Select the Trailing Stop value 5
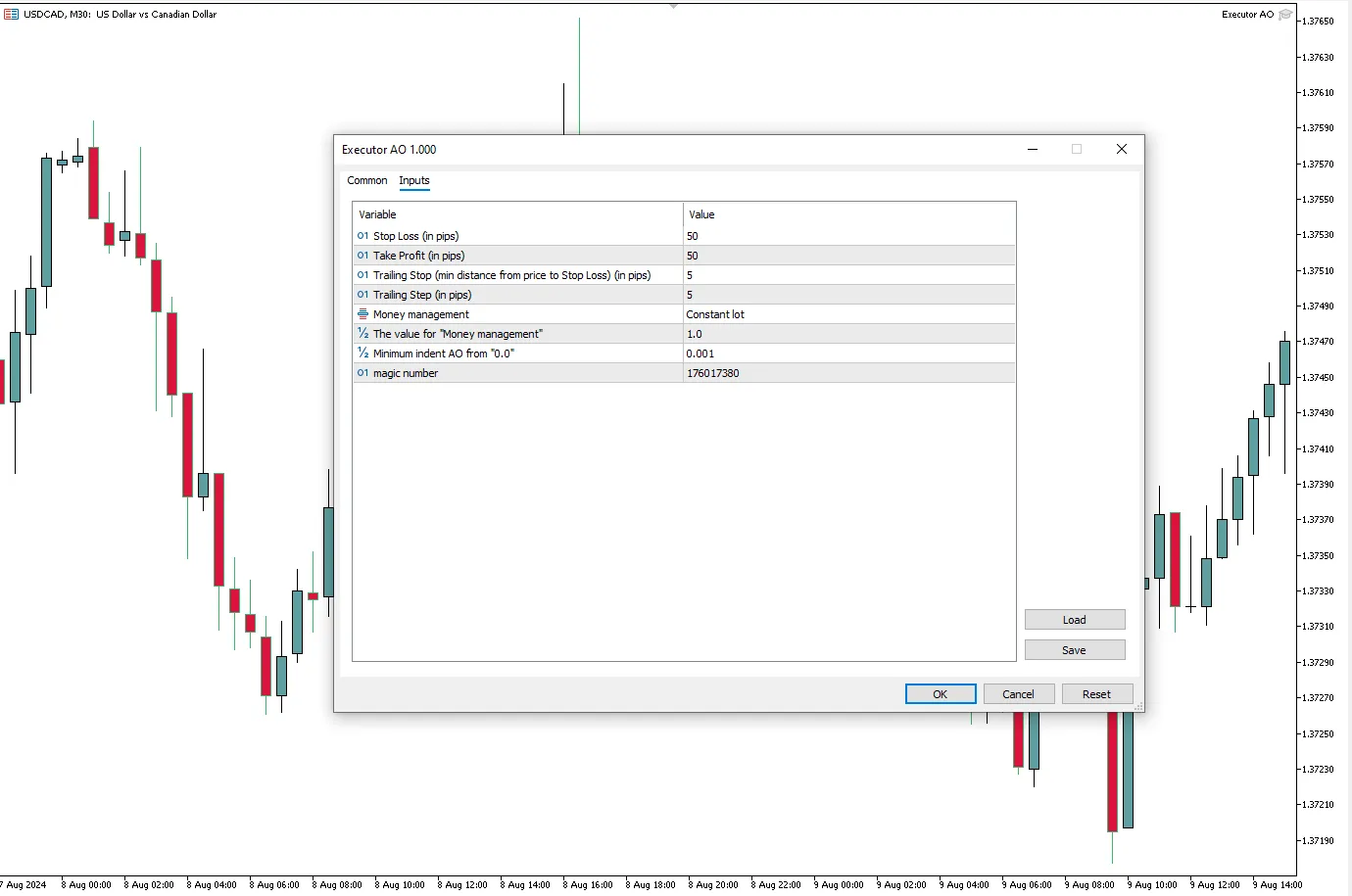 849,275
